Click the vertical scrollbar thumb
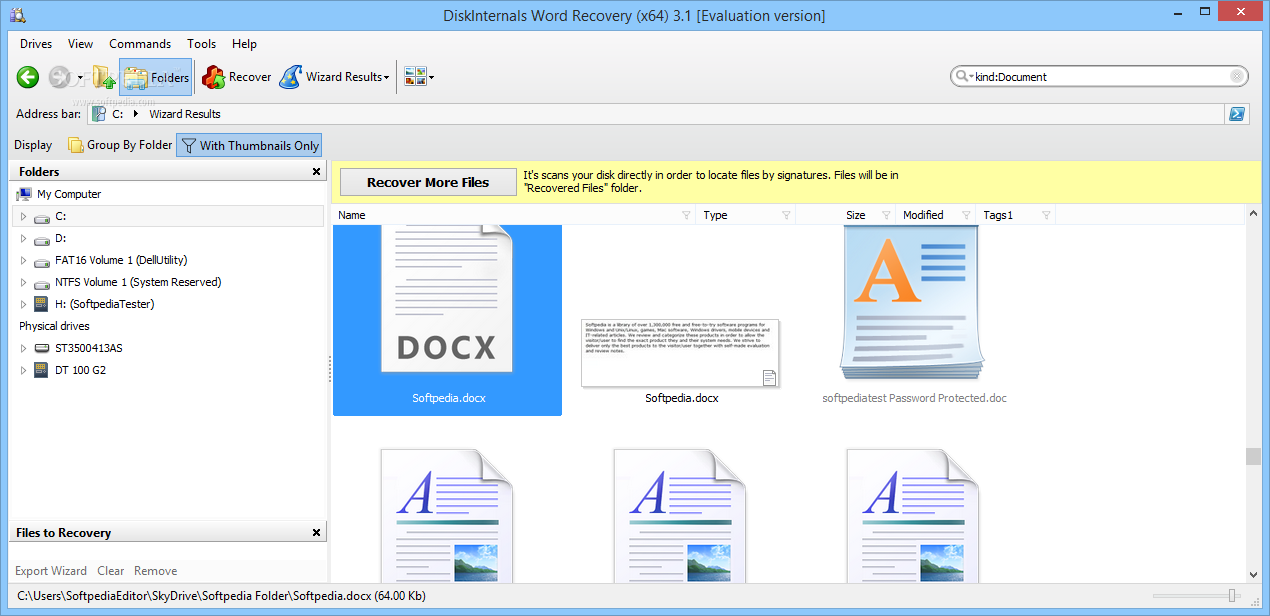The height and width of the screenshot is (616, 1270). (x=1254, y=456)
